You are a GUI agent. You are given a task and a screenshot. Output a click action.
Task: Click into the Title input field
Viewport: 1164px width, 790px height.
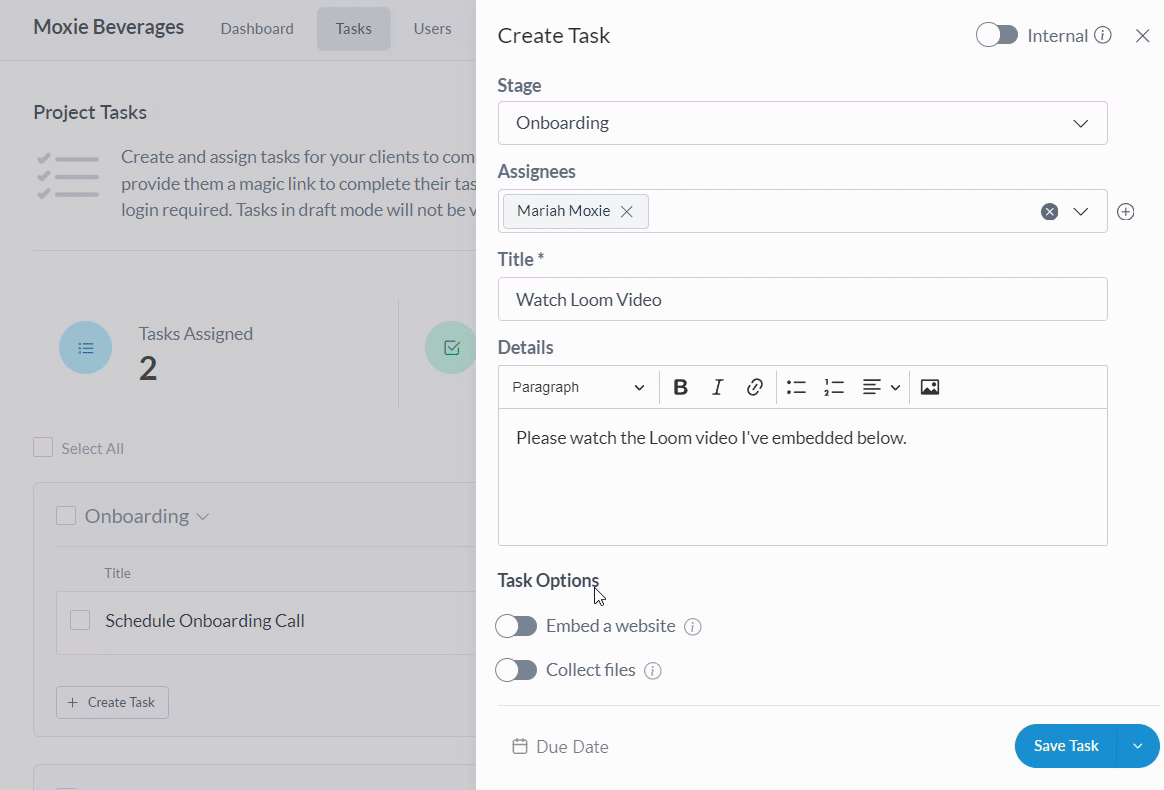click(x=802, y=300)
